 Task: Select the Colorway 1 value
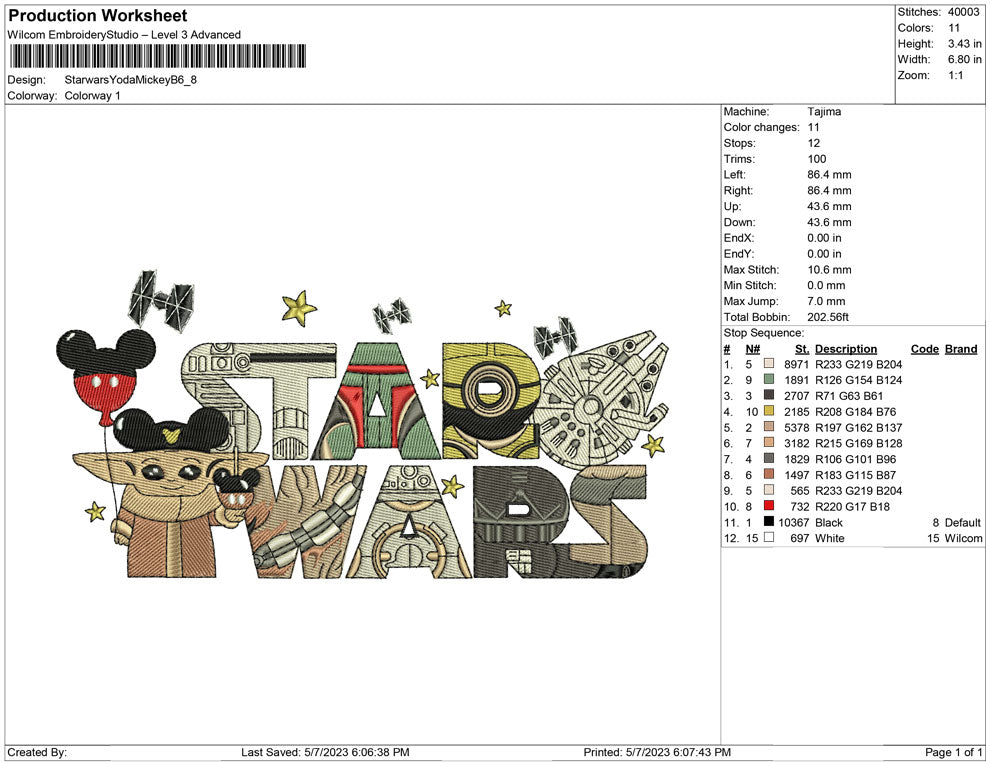pos(92,96)
